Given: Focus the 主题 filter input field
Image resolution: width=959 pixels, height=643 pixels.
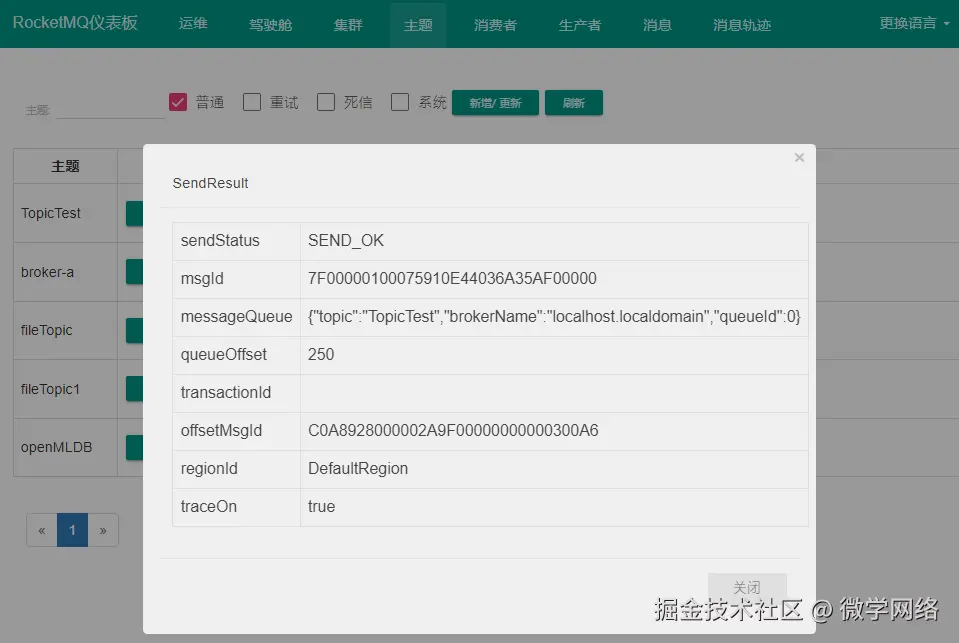Looking at the screenshot, I should [x=110, y=109].
